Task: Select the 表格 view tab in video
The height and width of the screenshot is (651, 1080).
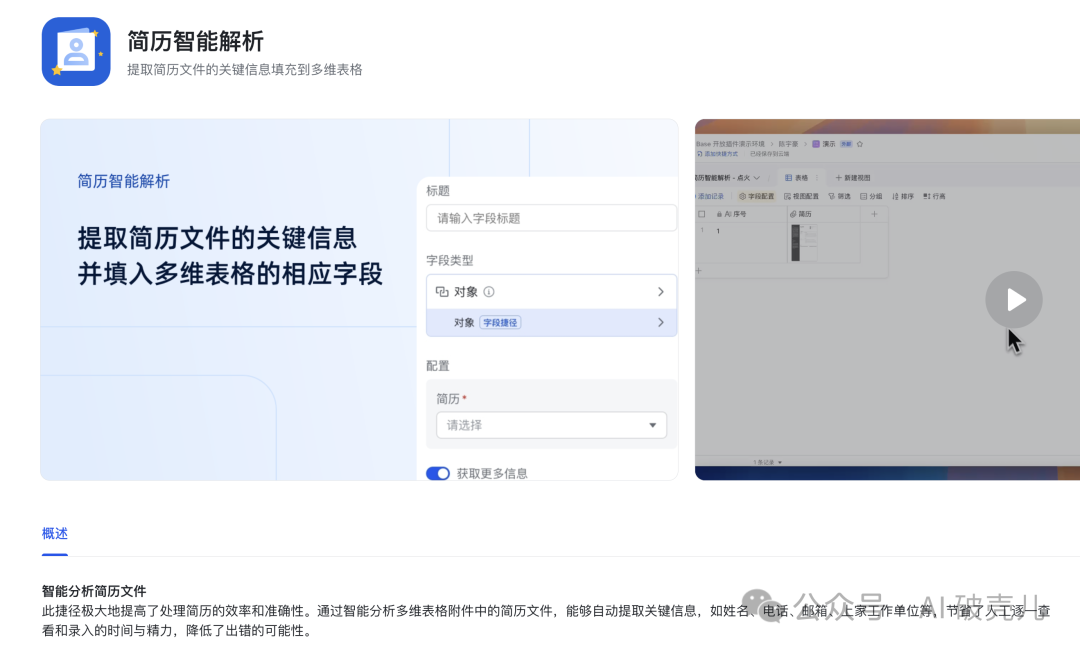Action: pos(795,177)
